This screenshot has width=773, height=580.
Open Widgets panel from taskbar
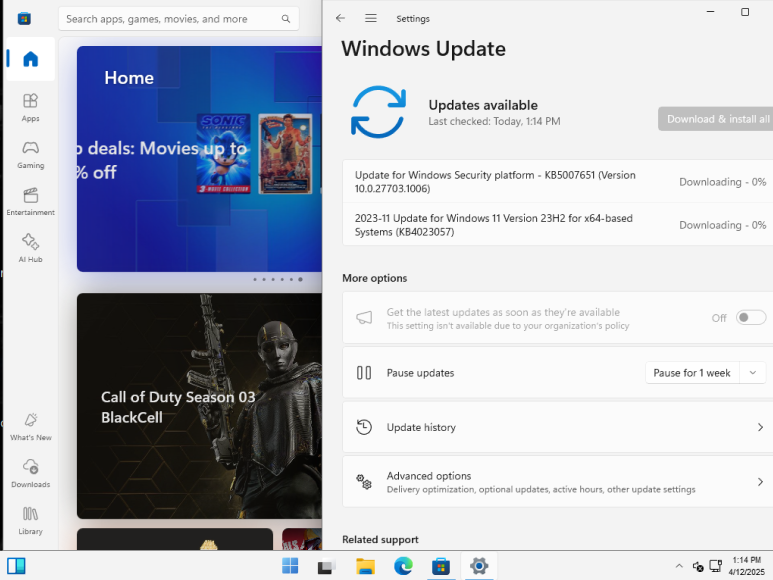click(16, 566)
